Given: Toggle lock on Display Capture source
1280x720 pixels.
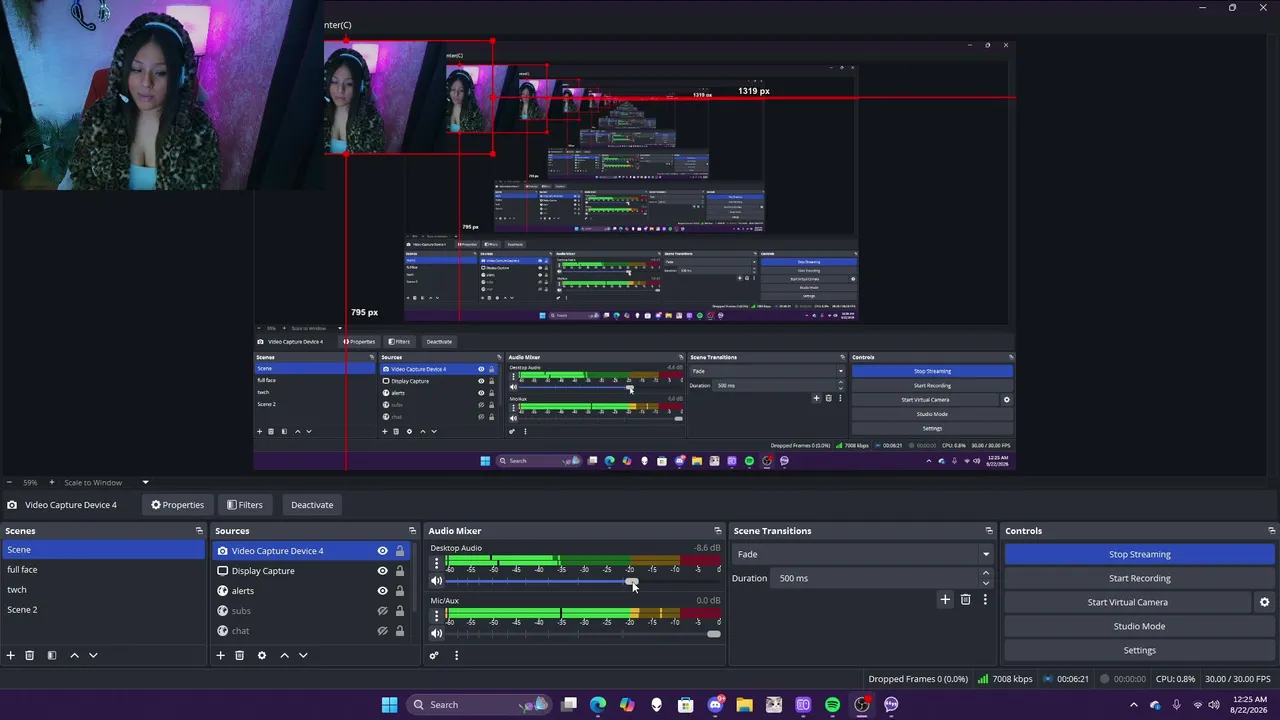Looking at the screenshot, I should click(x=400, y=571).
